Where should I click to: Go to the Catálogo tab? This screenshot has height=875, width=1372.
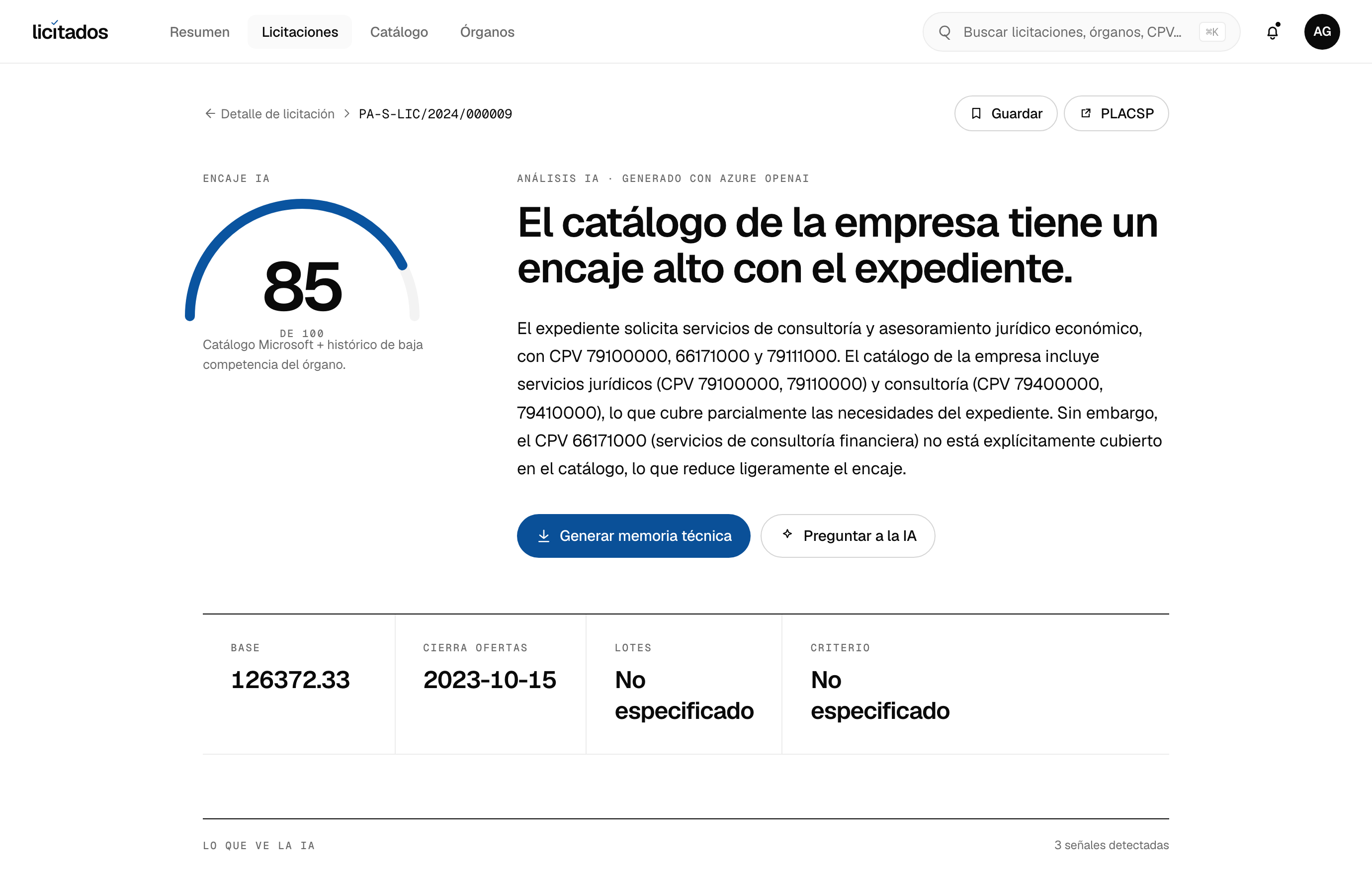pos(399,32)
